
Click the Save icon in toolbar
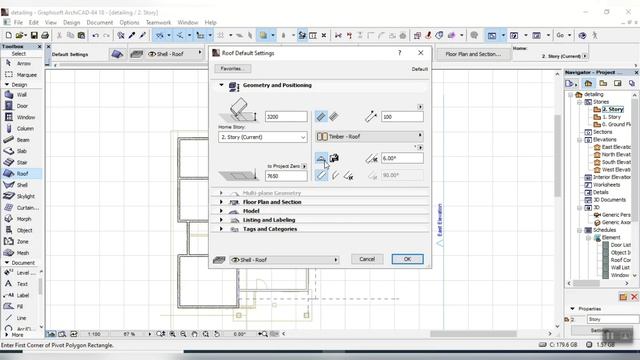click(x=34, y=36)
